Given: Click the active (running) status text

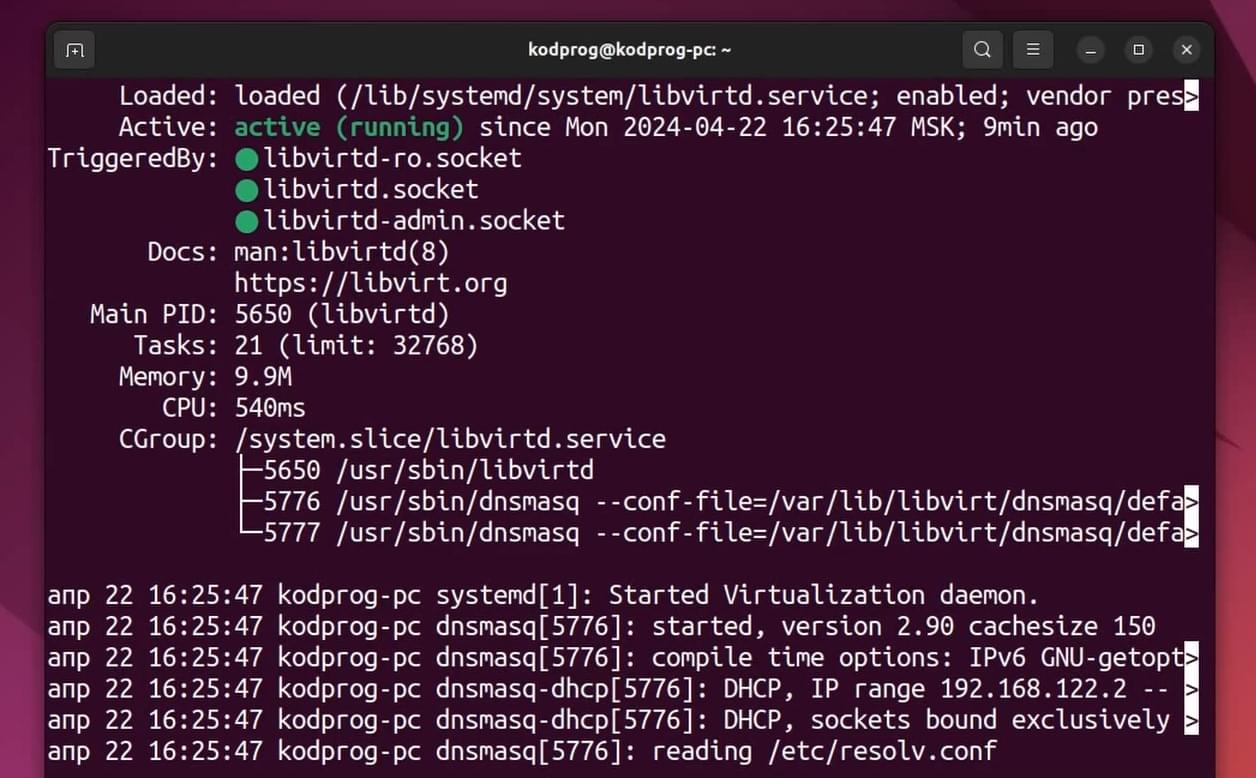Looking at the screenshot, I should (349, 128).
